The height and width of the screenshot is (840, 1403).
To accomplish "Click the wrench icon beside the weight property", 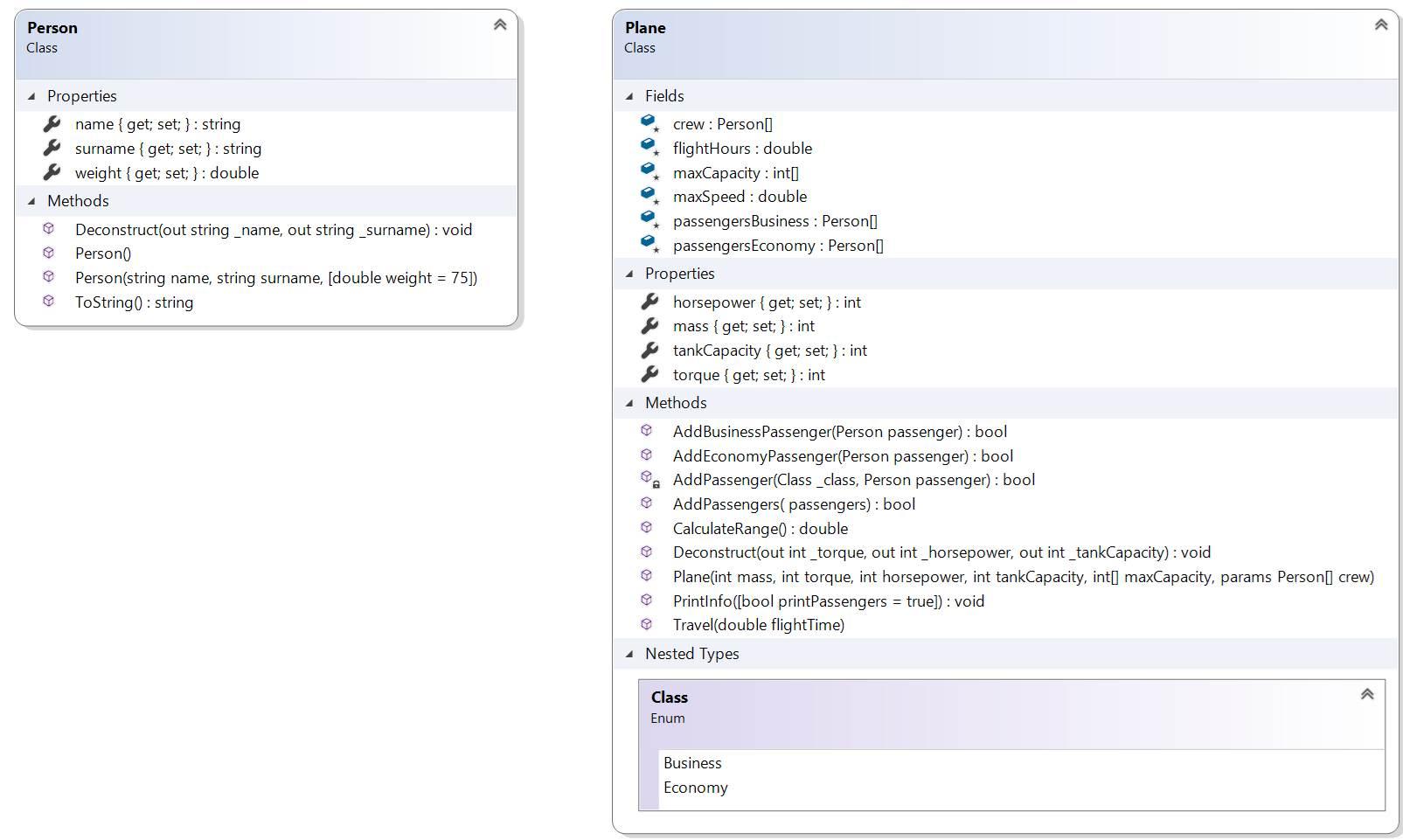I will (x=52, y=173).
